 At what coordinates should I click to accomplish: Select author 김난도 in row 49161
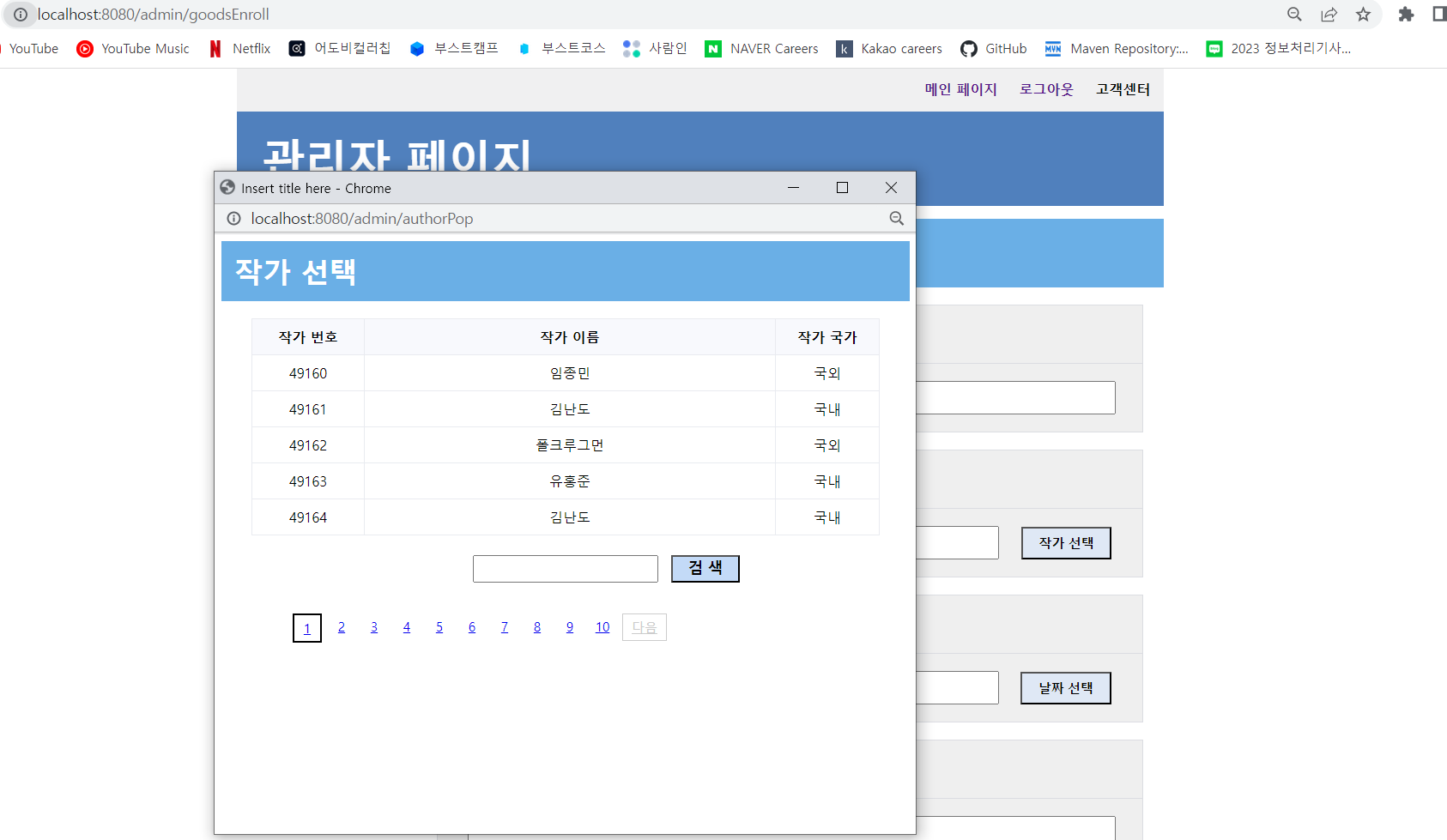pos(570,409)
